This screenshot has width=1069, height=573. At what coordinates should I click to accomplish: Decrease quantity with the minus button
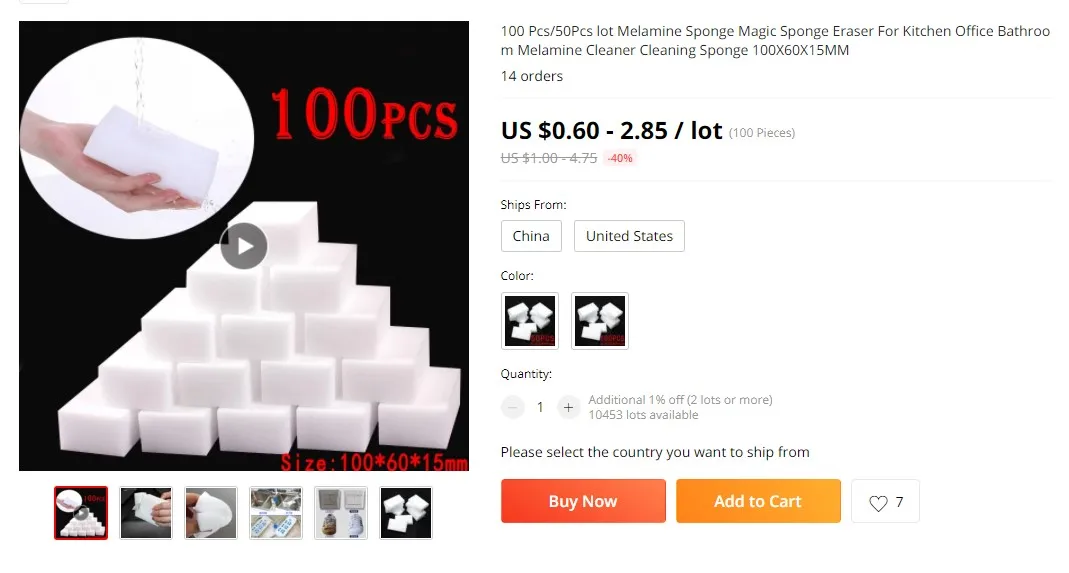click(x=513, y=407)
